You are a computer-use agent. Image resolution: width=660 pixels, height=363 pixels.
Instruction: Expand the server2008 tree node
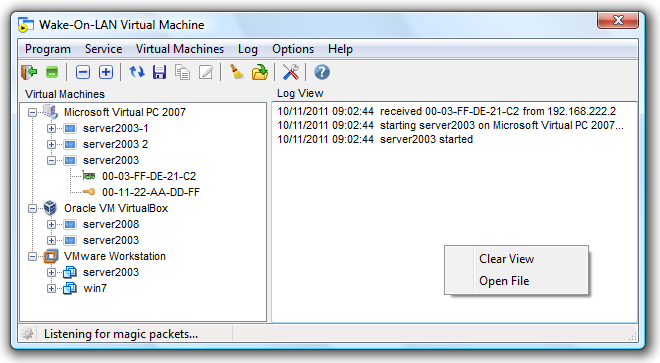(51, 224)
